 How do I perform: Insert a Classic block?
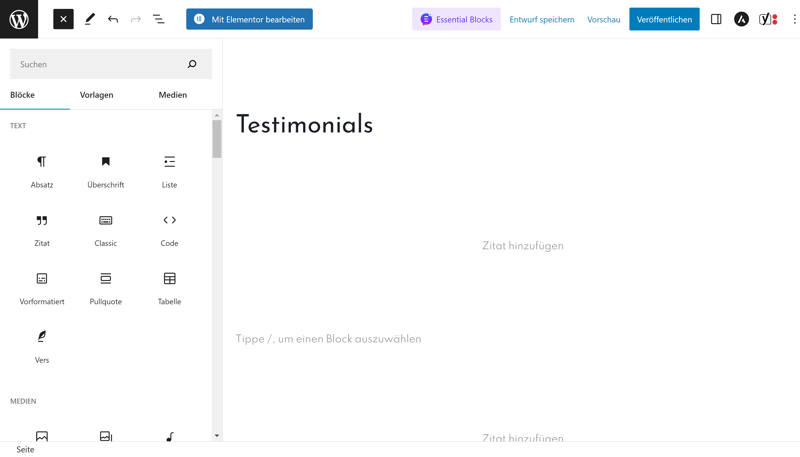106,231
